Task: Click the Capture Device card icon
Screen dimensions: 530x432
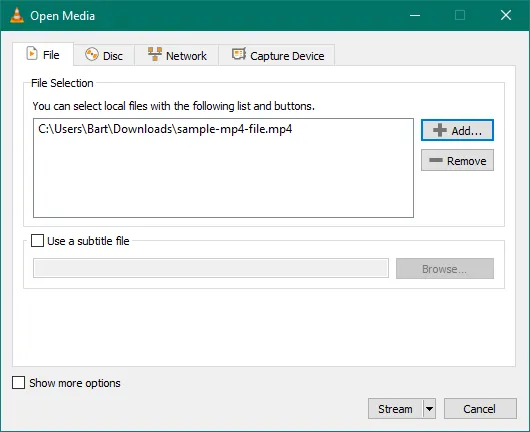Action: [239, 54]
